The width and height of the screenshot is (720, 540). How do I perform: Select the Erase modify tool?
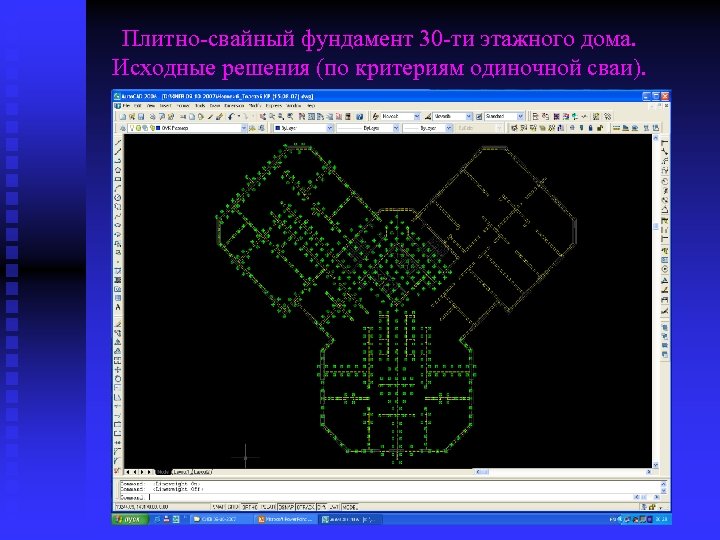point(118,324)
